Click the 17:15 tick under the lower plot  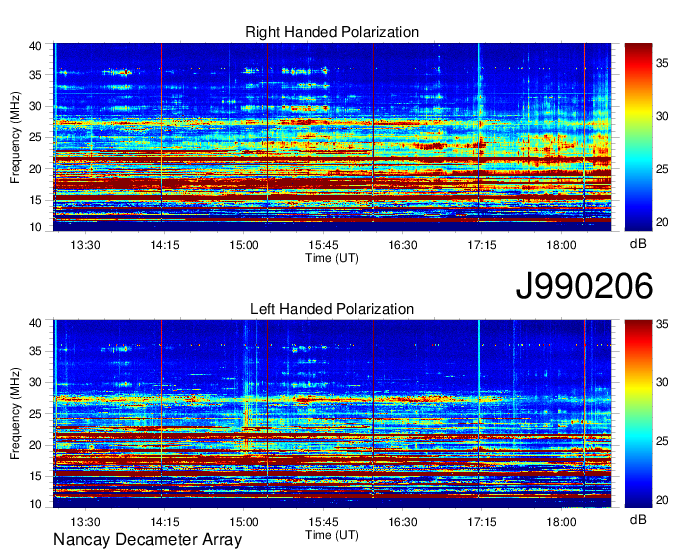[x=482, y=522]
